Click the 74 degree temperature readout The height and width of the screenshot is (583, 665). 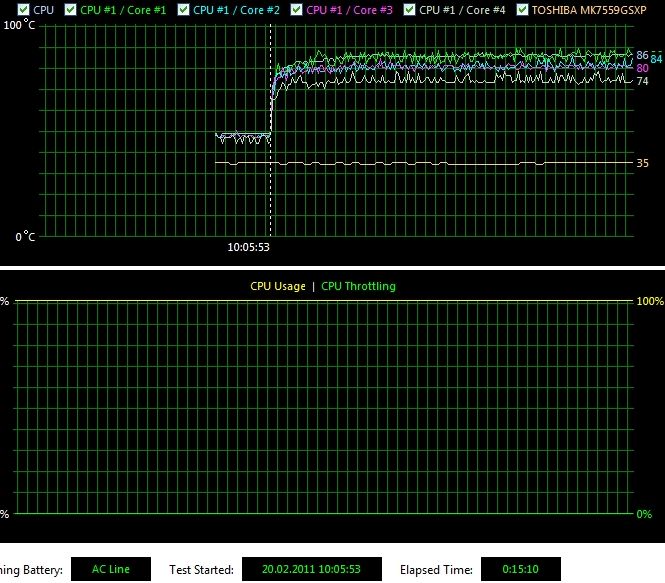[x=642, y=81]
